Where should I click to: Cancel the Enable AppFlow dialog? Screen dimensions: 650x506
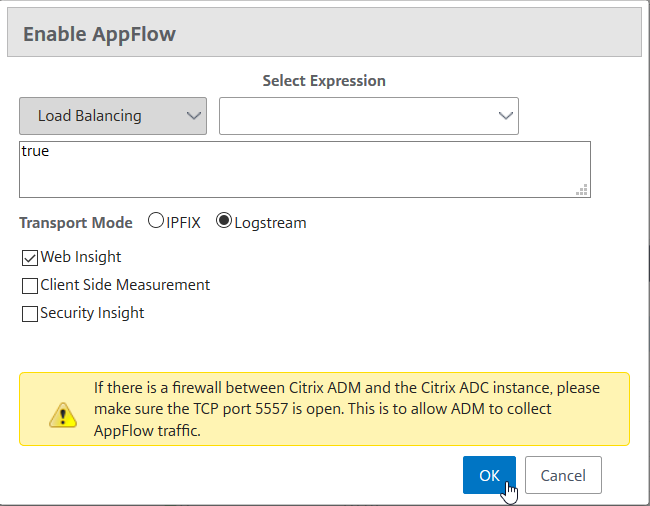point(563,475)
